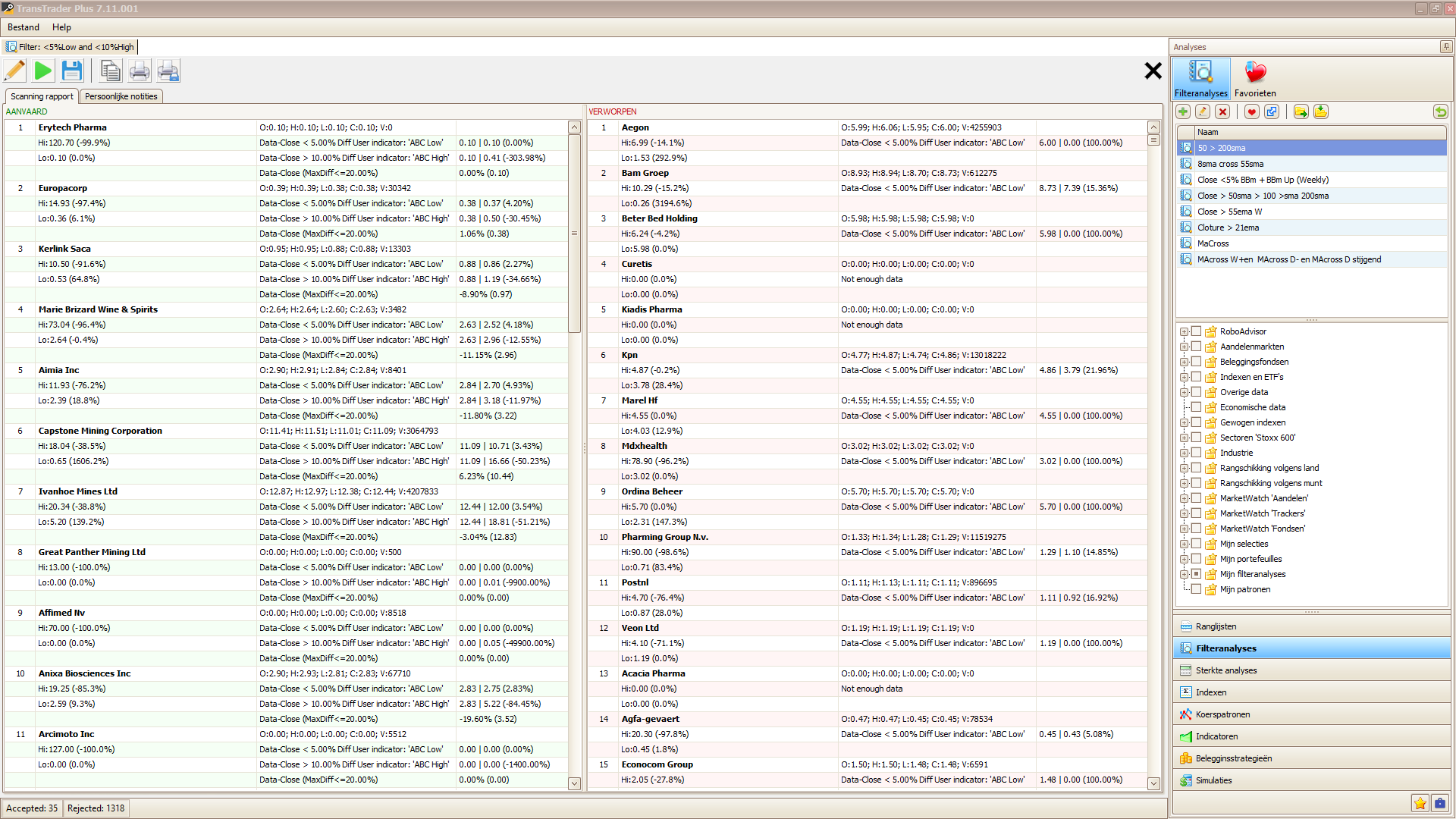Save report with blue floppy disk icon
1456x819 pixels.
point(72,71)
